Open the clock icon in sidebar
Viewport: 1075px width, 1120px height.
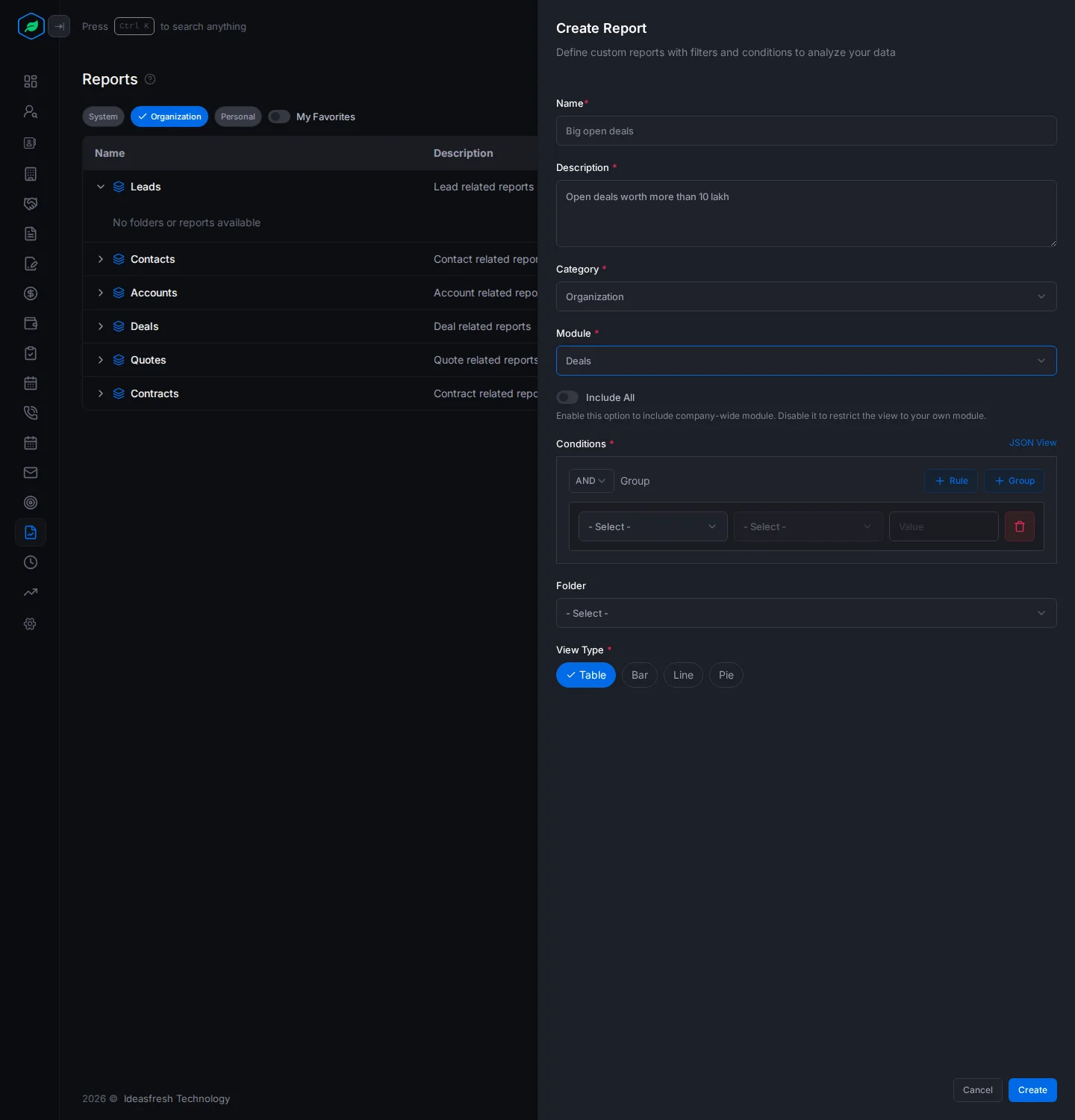point(31,562)
